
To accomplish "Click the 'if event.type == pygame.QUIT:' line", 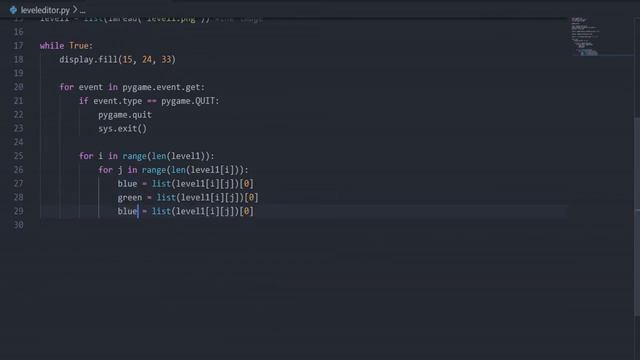I will point(149,101).
